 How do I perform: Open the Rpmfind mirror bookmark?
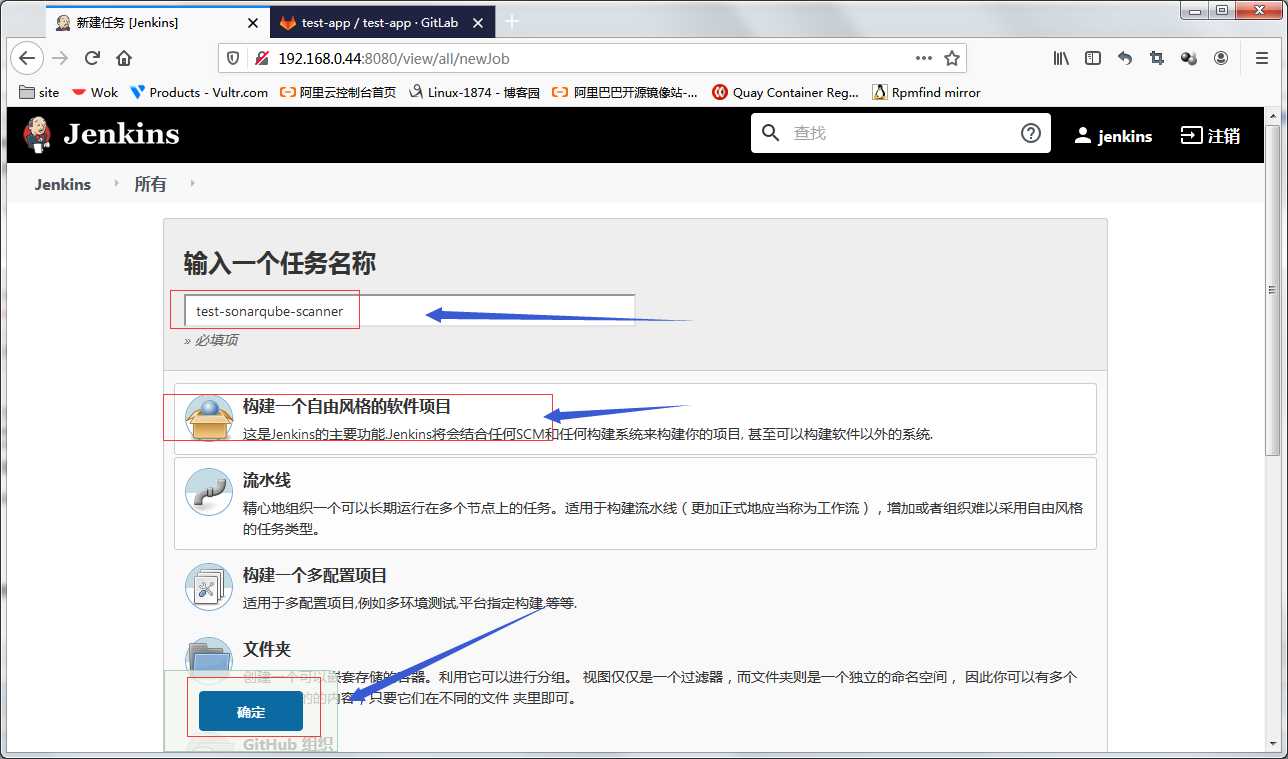coord(926,92)
